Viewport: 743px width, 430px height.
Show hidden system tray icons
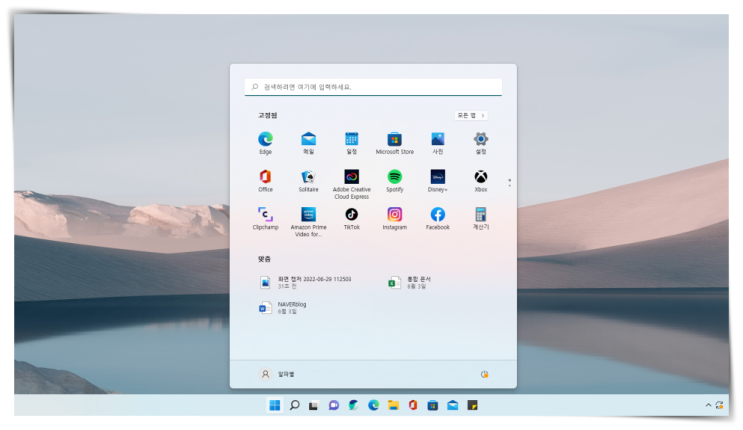click(x=708, y=405)
